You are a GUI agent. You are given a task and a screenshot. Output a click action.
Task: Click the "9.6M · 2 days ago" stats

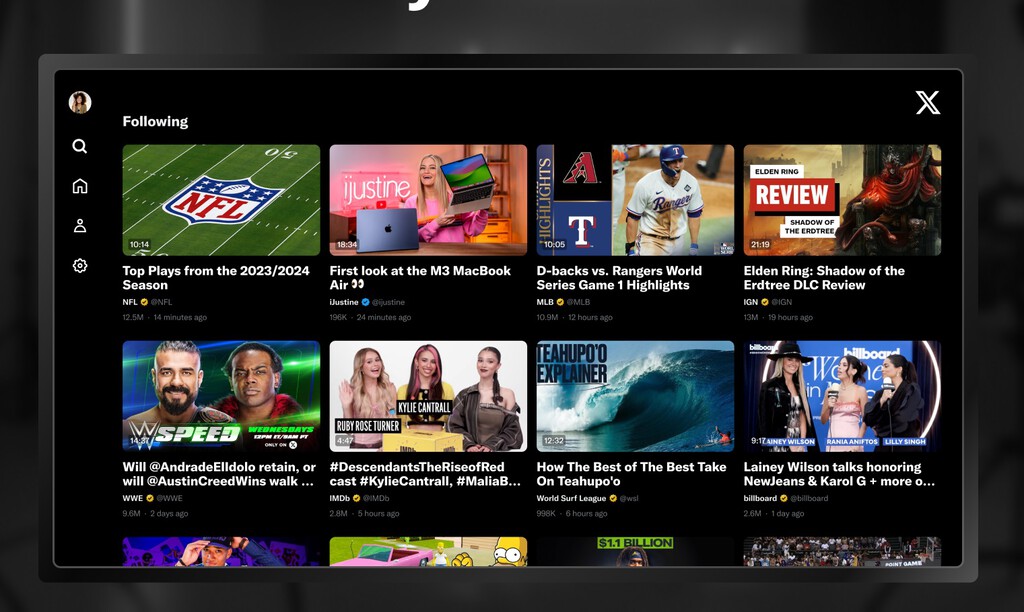pyautogui.click(x=155, y=513)
